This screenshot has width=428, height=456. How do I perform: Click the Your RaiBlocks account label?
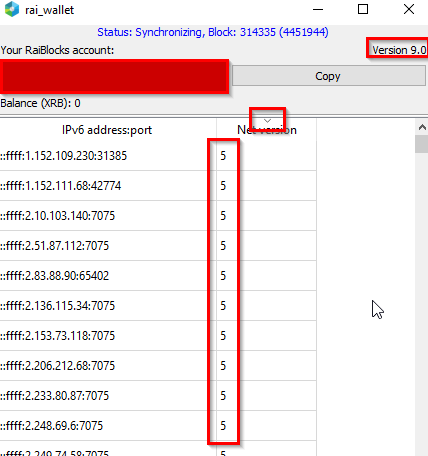[x=57, y=50]
